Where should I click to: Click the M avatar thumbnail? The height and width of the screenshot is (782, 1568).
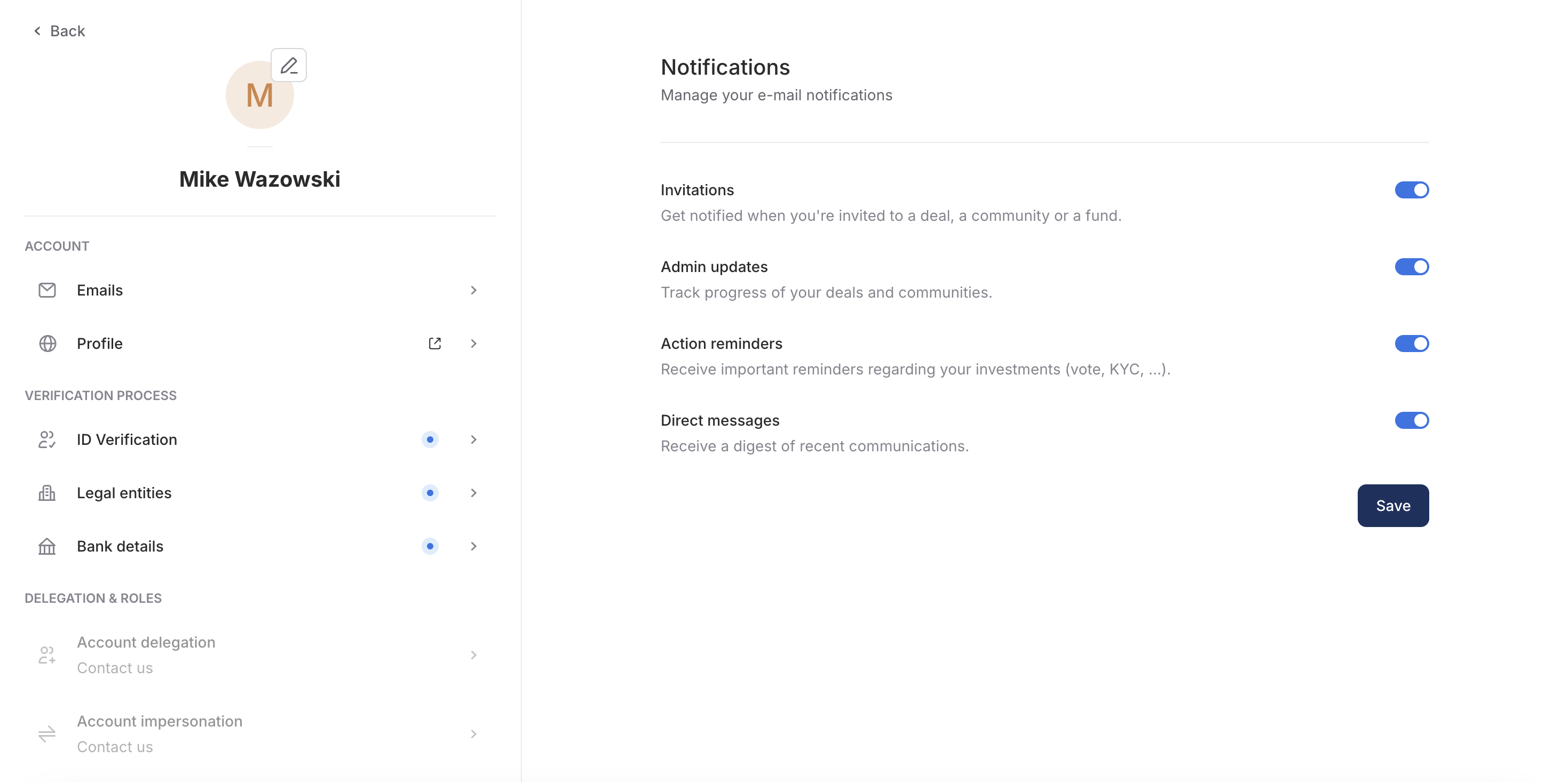point(259,95)
